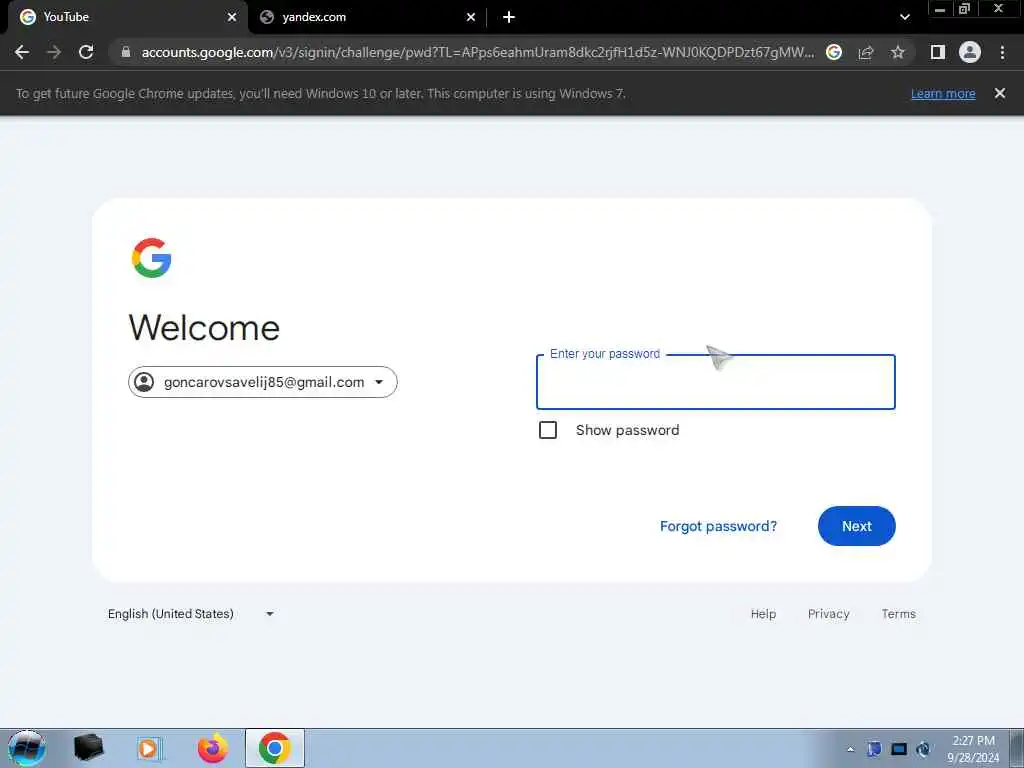This screenshot has height=768, width=1024.
Task: Open the Chrome profile avatar
Action: coord(970,52)
